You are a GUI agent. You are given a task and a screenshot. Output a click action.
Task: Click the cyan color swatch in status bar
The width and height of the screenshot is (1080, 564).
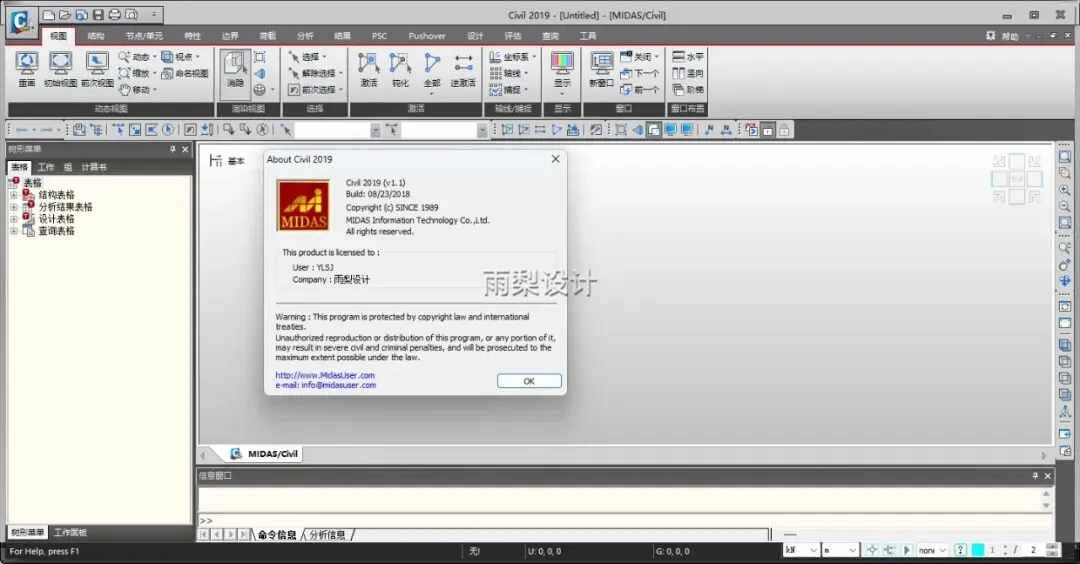(x=977, y=550)
